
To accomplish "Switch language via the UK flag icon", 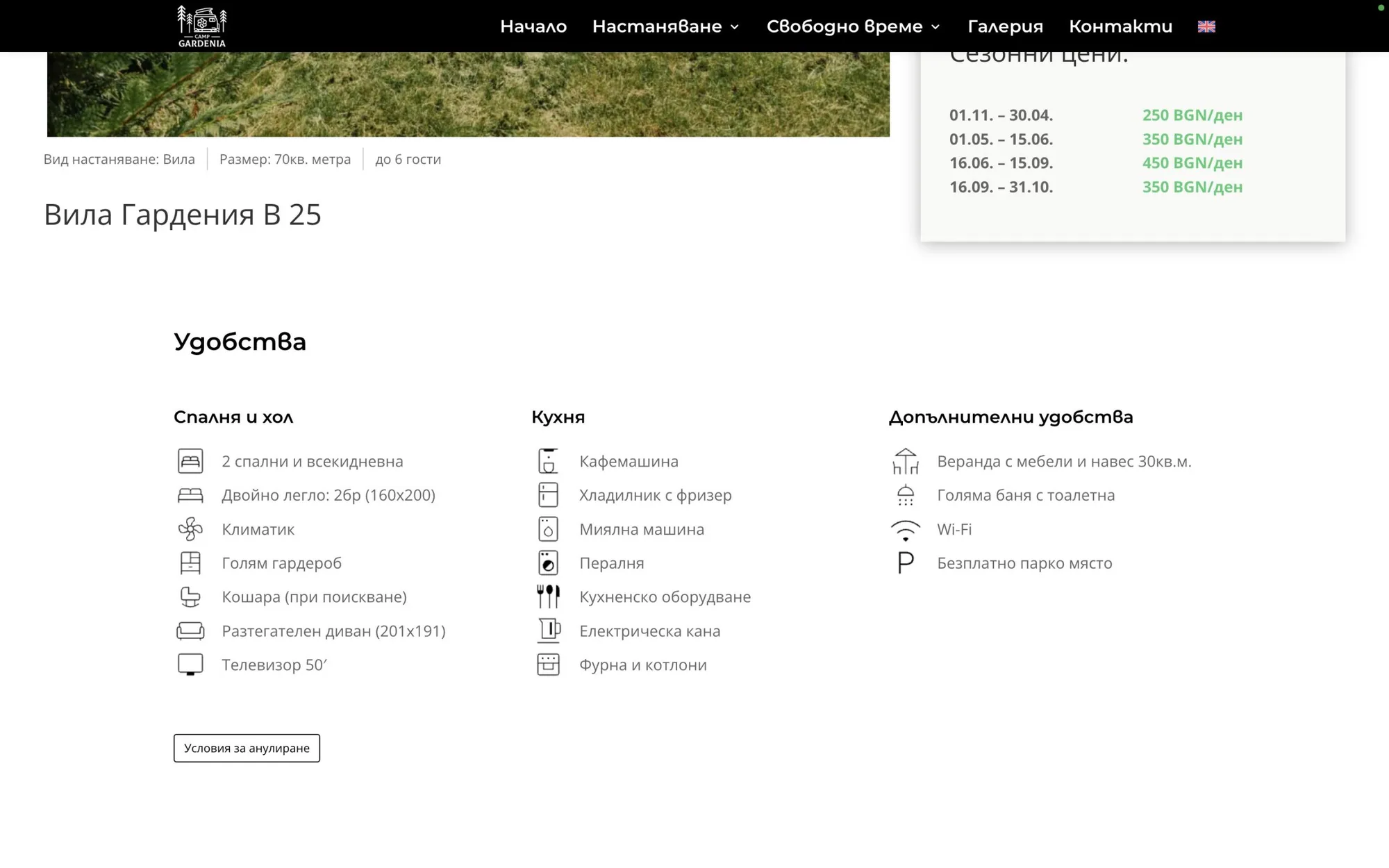I will click(x=1206, y=26).
